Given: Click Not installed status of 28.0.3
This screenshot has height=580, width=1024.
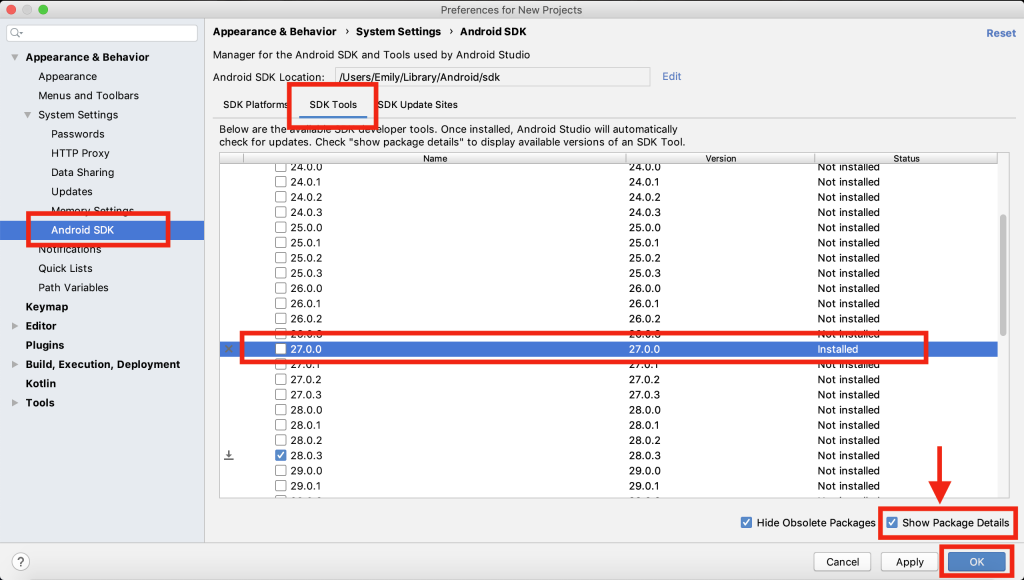Looking at the screenshot, I should (848, 455).
